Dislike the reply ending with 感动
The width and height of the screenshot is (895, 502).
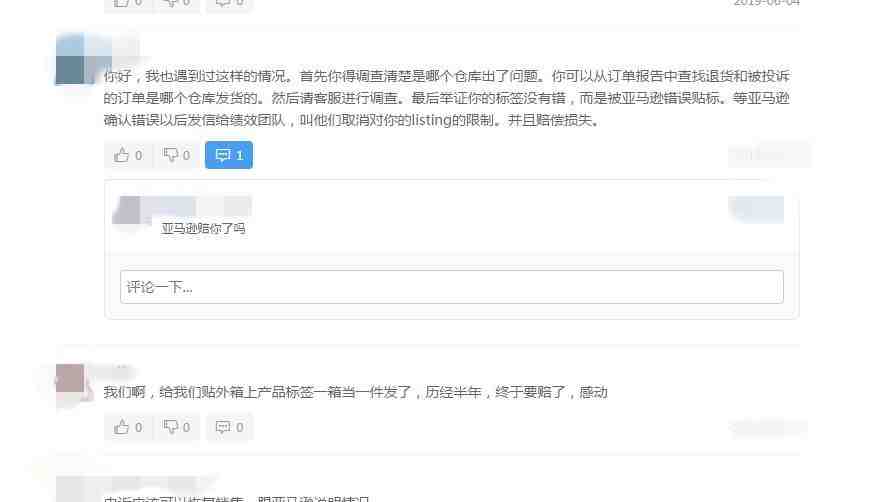coord(177,427)
